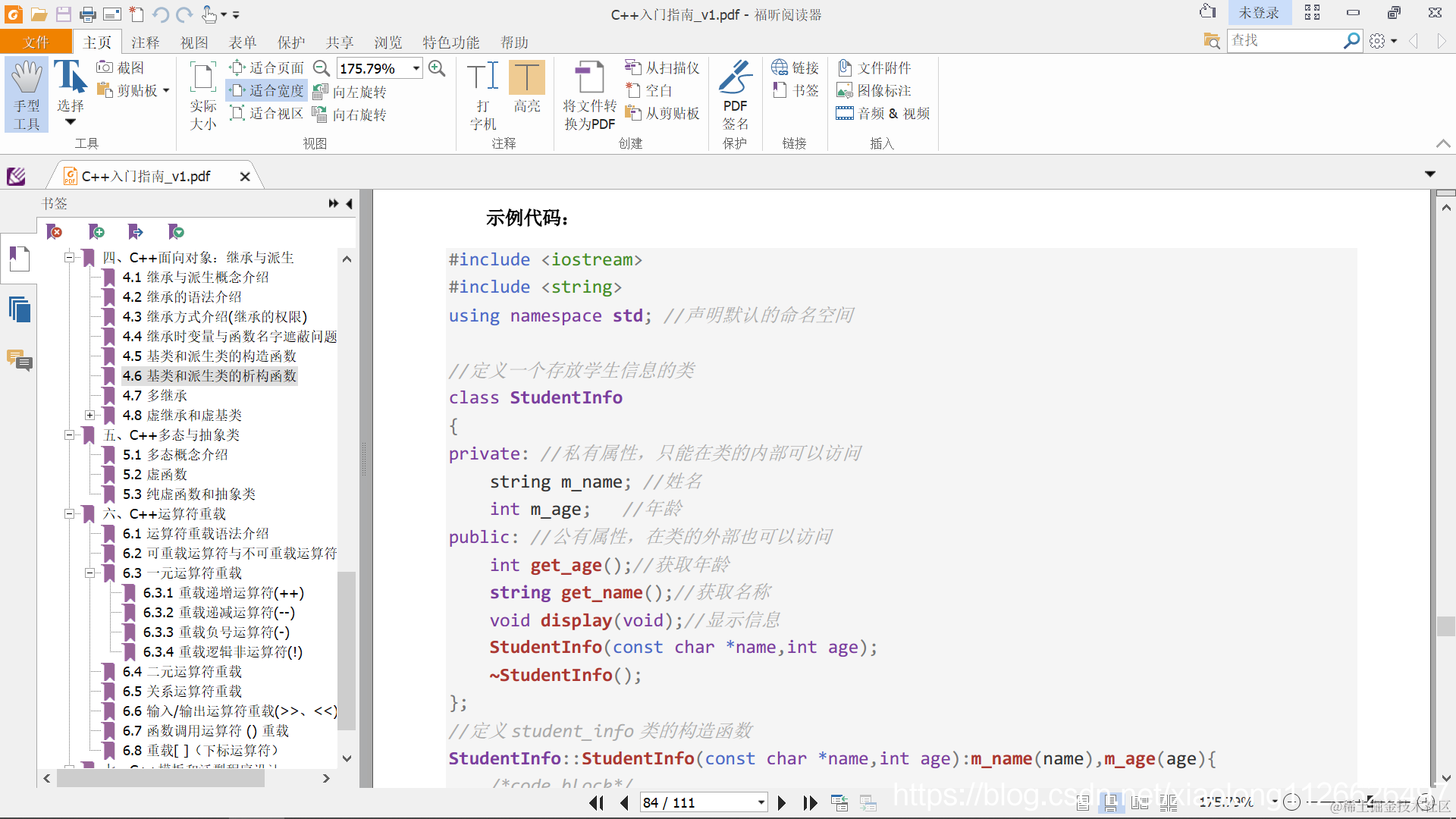Toggle Fit Width (适合宽度) view mode
The width and height of the screenshot is (1456, 819).
point(267,91)
